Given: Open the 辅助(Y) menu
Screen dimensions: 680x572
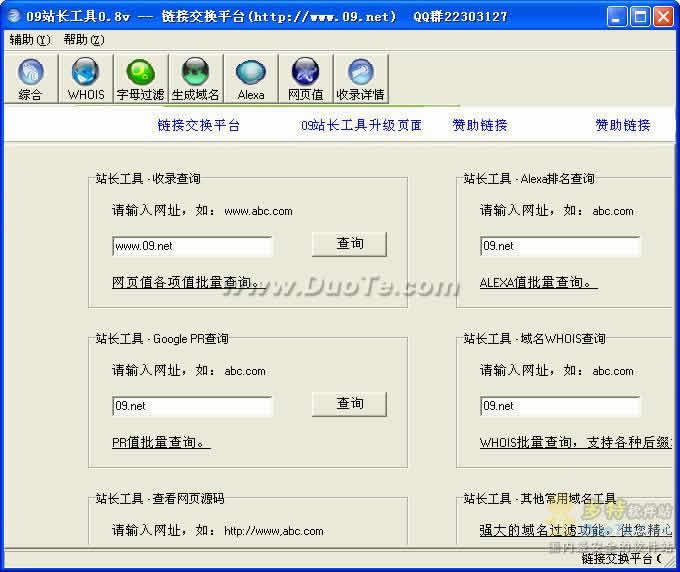Looking at the screenshot, I should point(29,40).
